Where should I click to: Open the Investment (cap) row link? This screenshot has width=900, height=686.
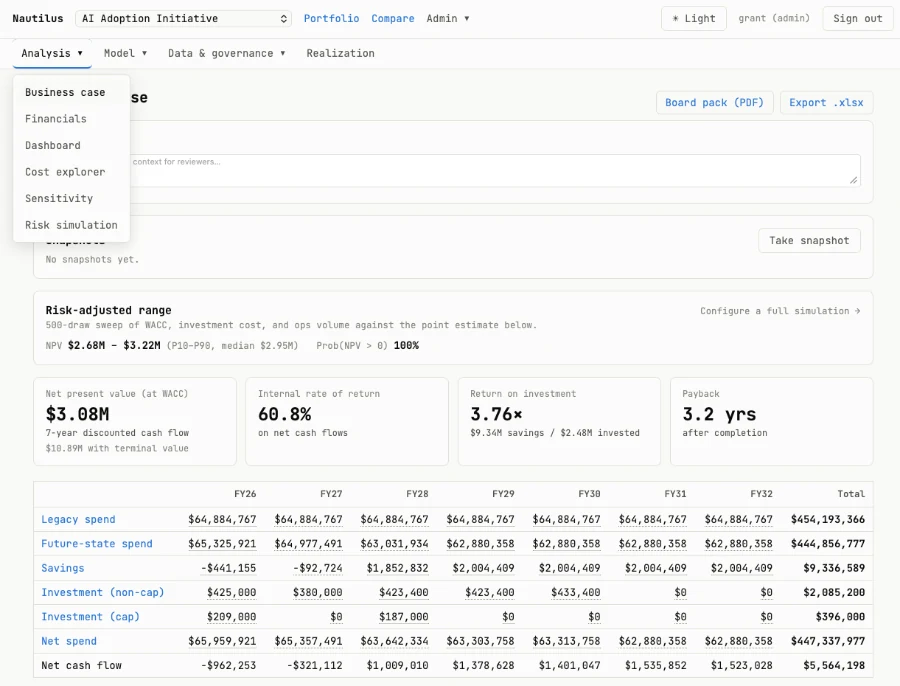click(x=90, y=617)
